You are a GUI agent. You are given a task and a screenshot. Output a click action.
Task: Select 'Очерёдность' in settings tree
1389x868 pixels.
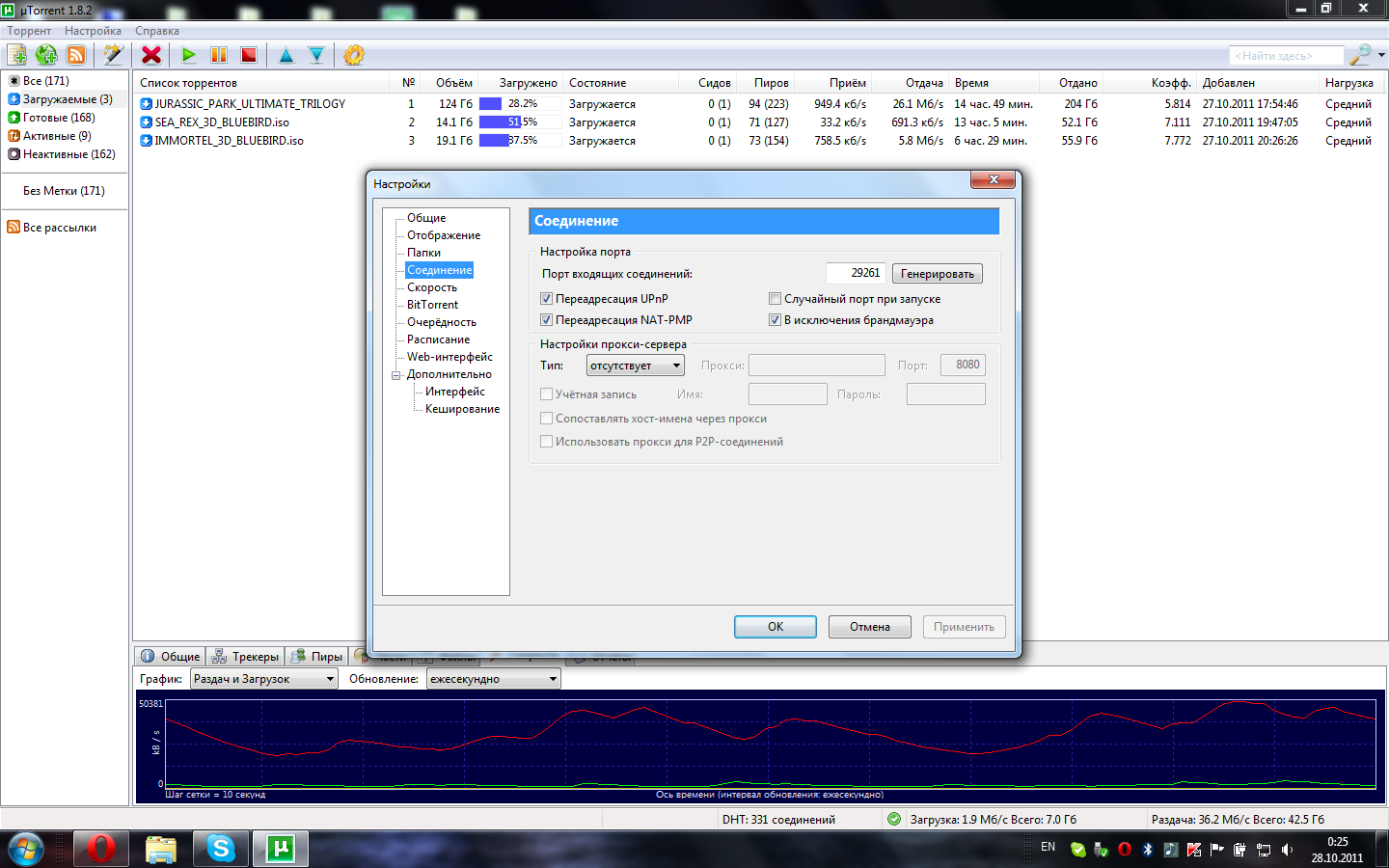(442, 322)
